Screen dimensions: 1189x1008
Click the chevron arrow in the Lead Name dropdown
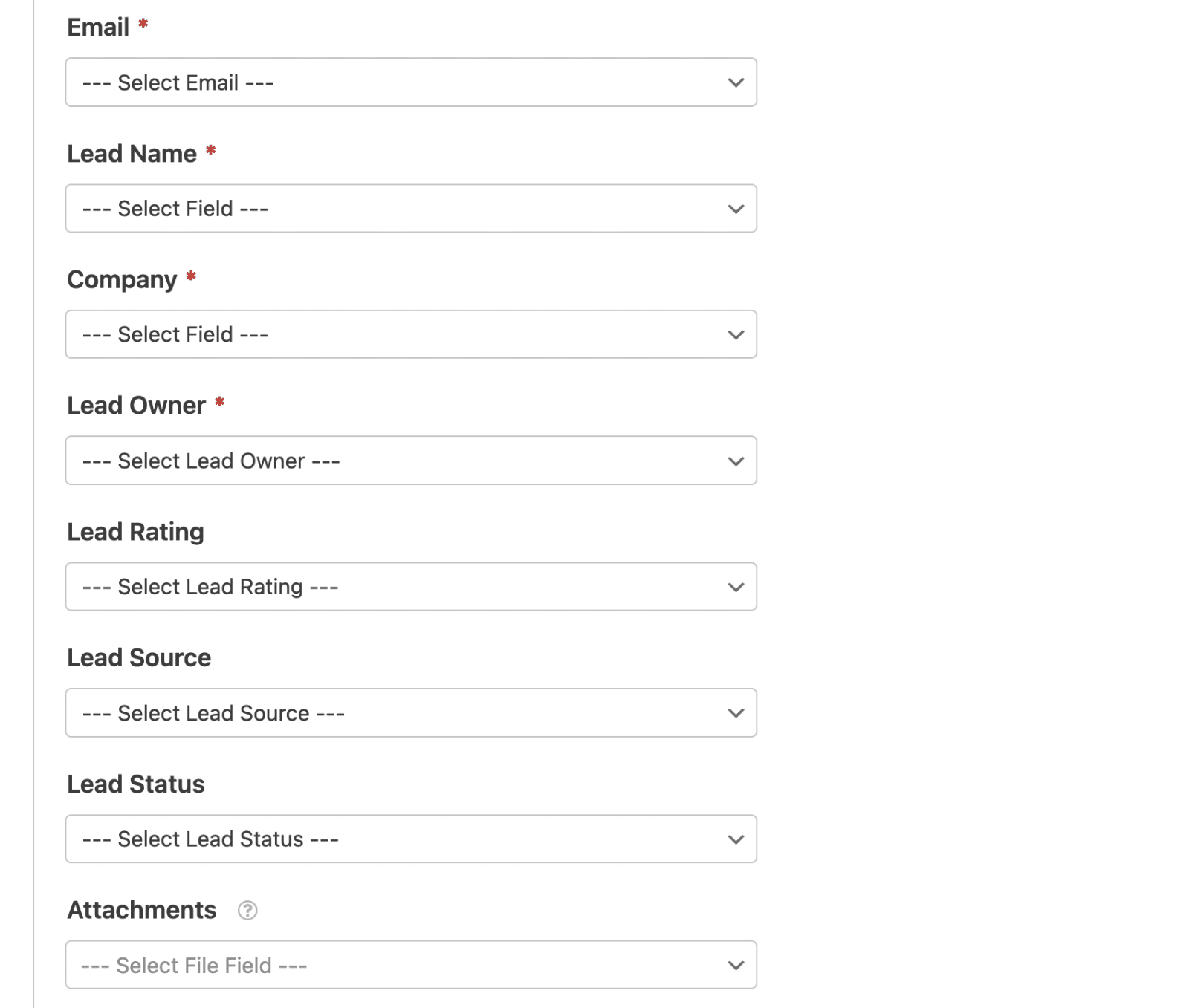click(x=736, y=209)
